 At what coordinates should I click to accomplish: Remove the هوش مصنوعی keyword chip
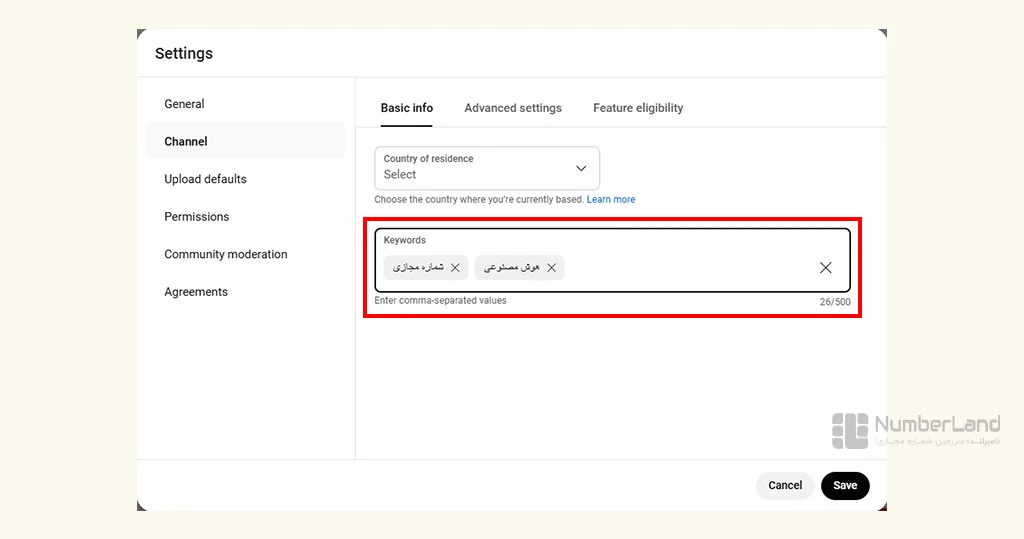click(x=551, y=268)
